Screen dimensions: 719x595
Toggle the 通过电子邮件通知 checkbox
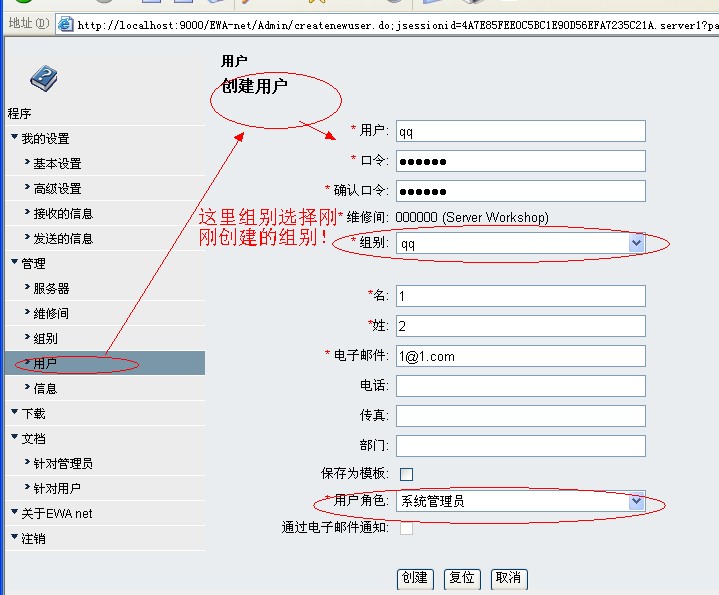tap(406, 528)
